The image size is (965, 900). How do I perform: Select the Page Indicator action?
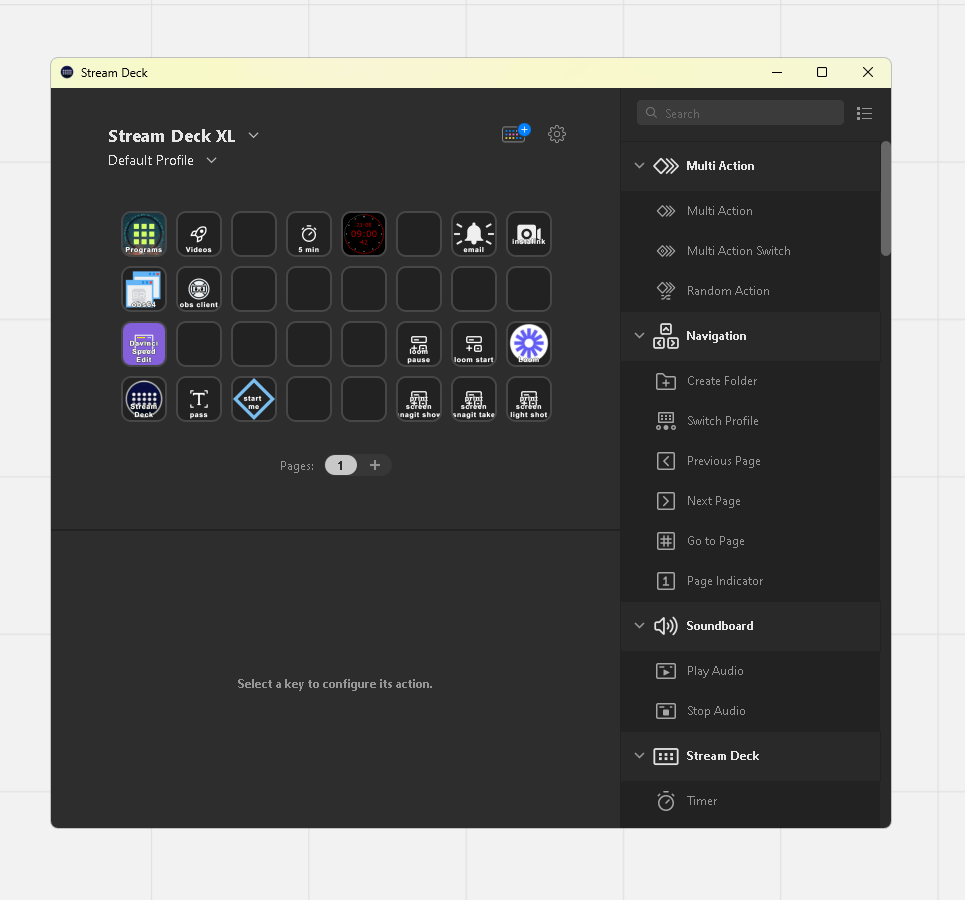[x=750, y=581]
